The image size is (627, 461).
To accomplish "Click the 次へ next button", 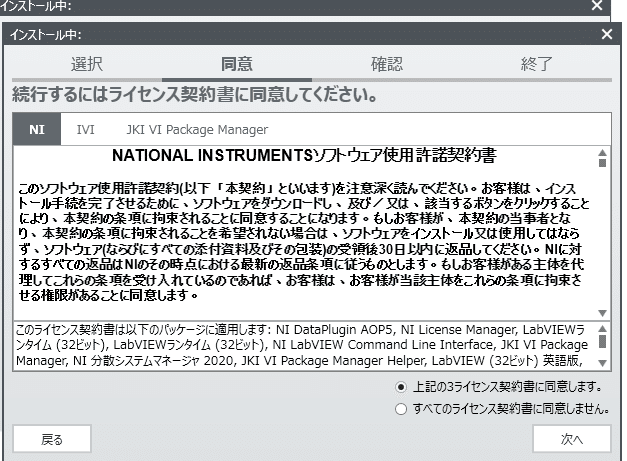I will coord(572,439).
